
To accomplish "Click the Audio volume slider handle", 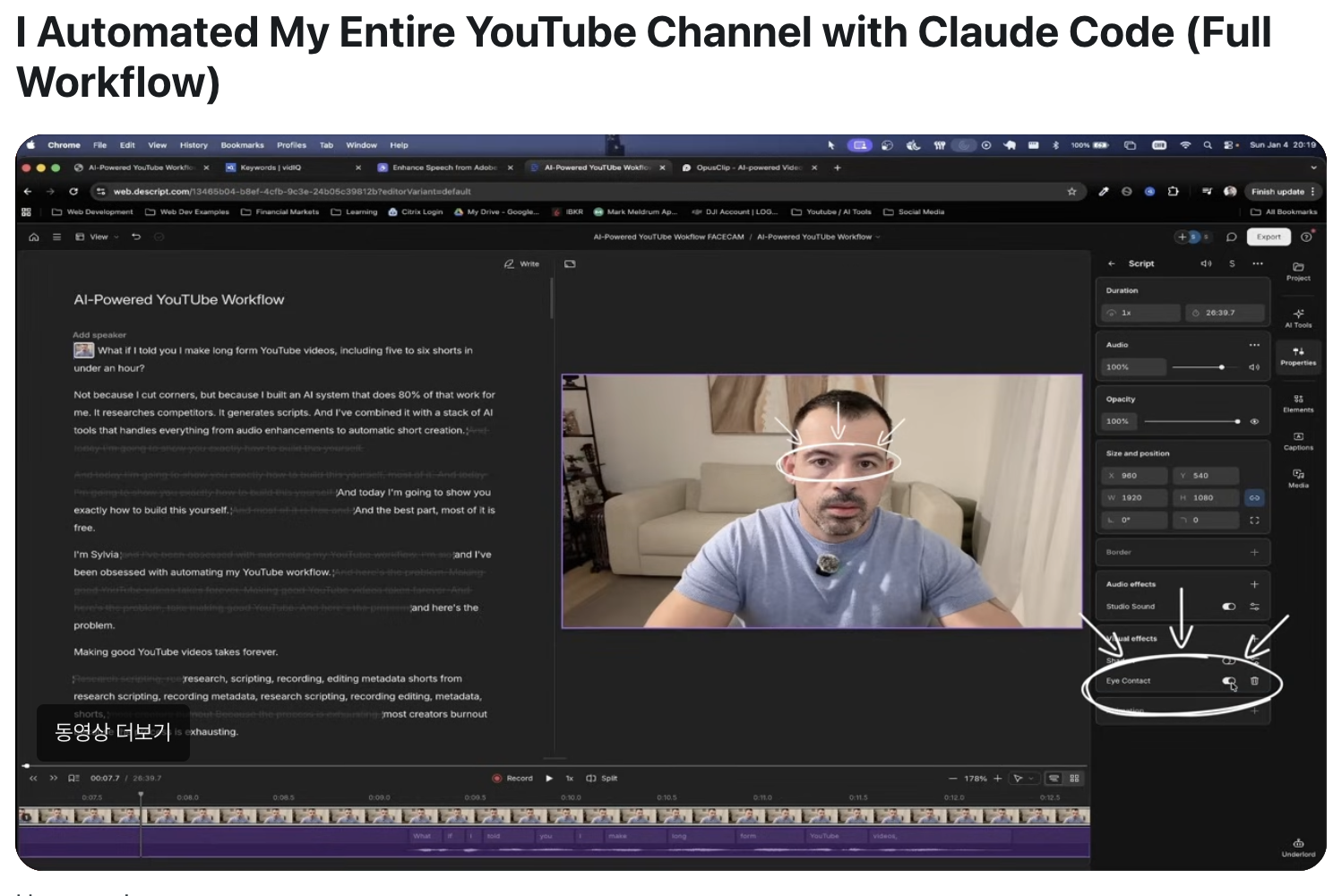I will click(x=1222, y=367).
